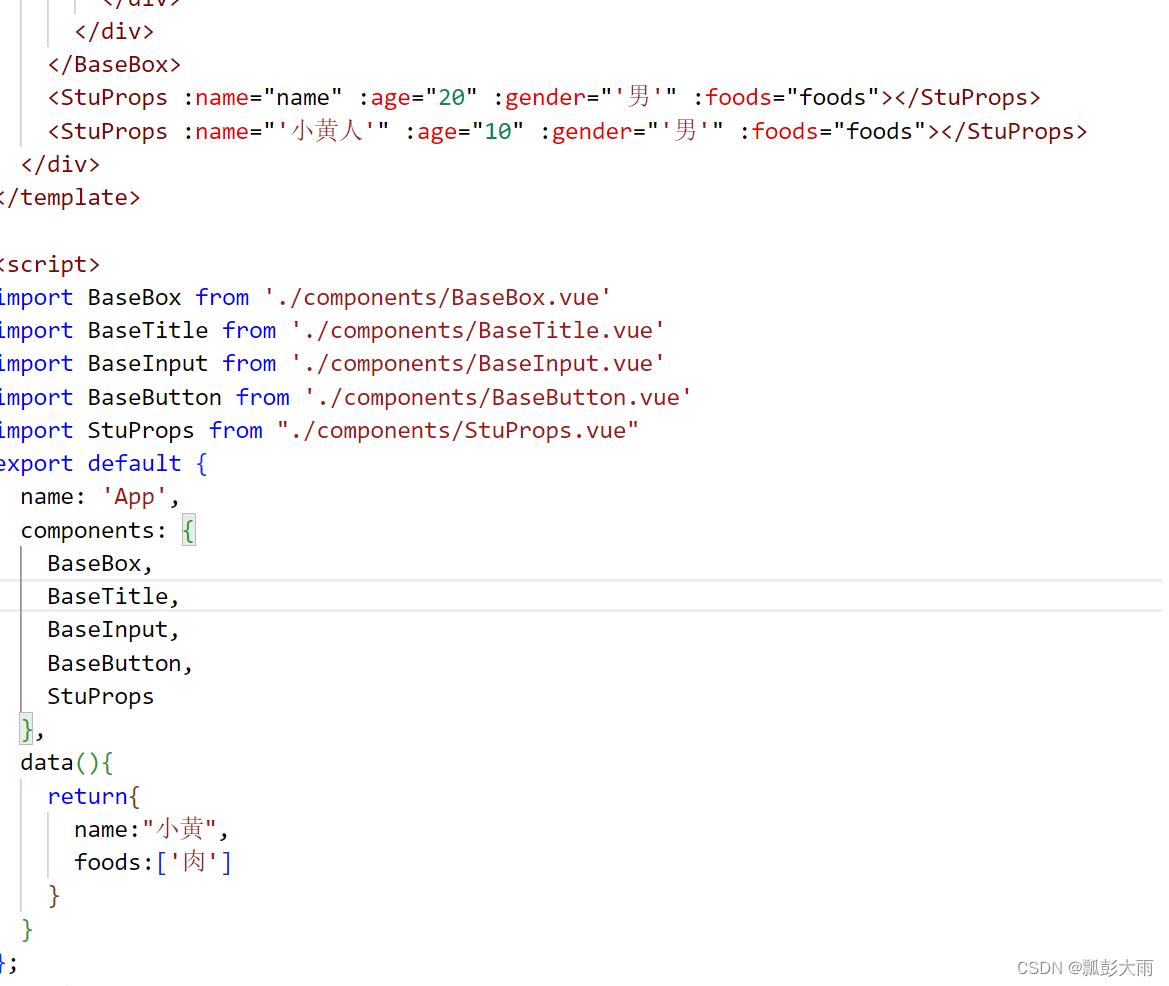
Task: Click the name: 'App' property value
Action: click(133, 495)
